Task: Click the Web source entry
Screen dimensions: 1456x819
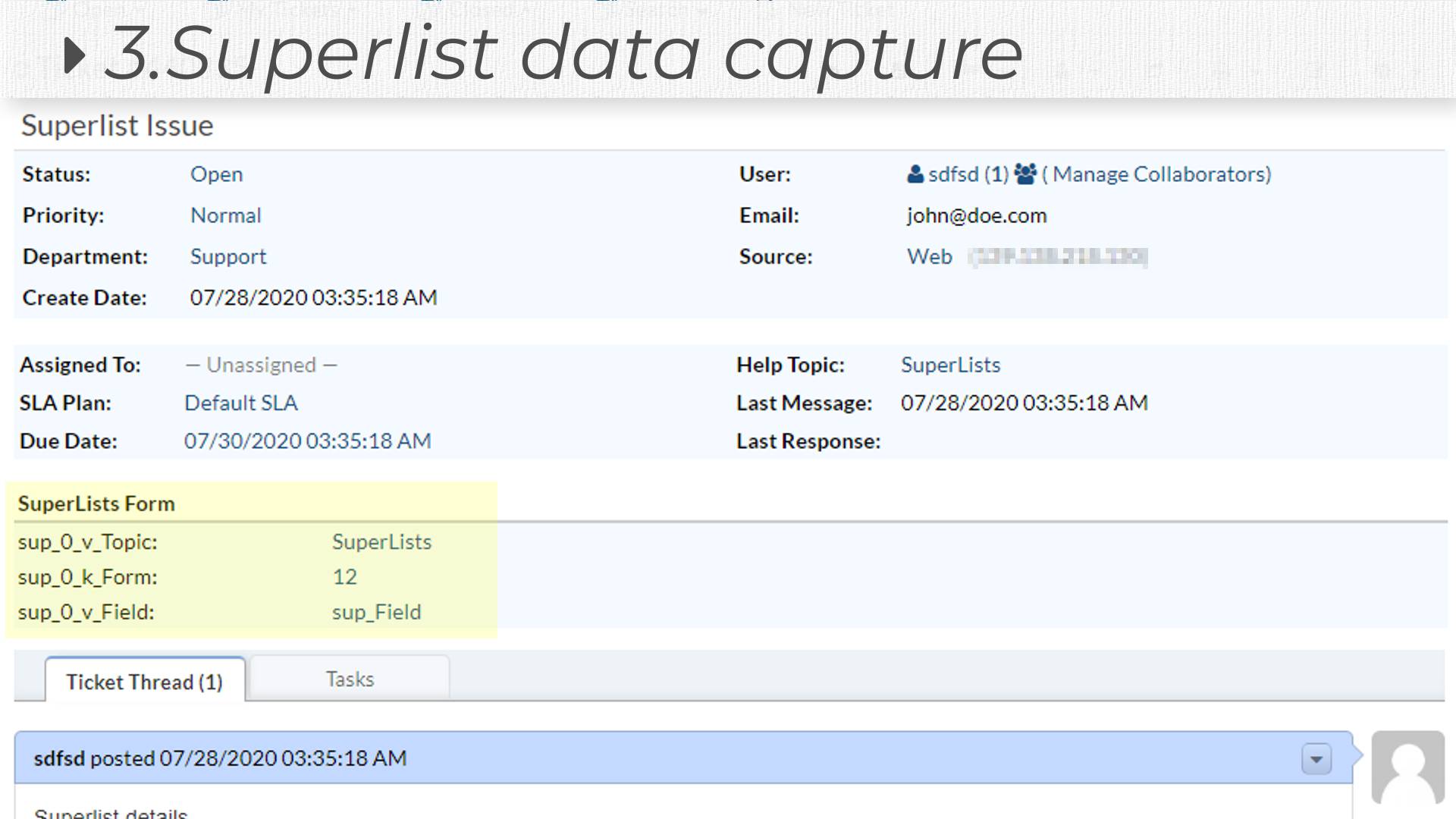Action: 928,256
